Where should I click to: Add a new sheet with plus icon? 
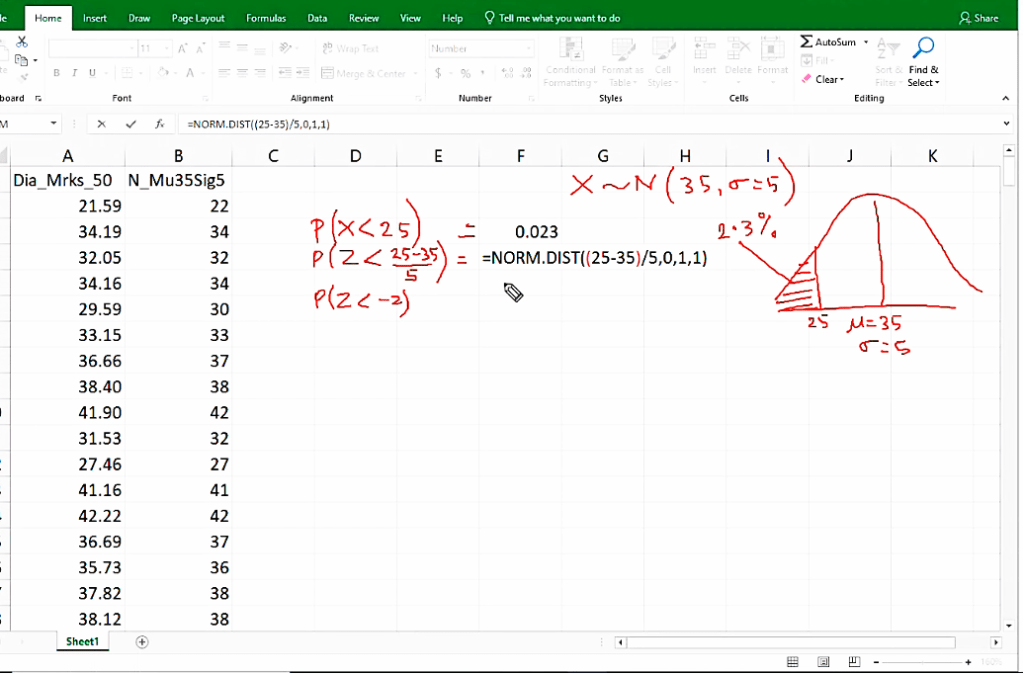point(142,641)
